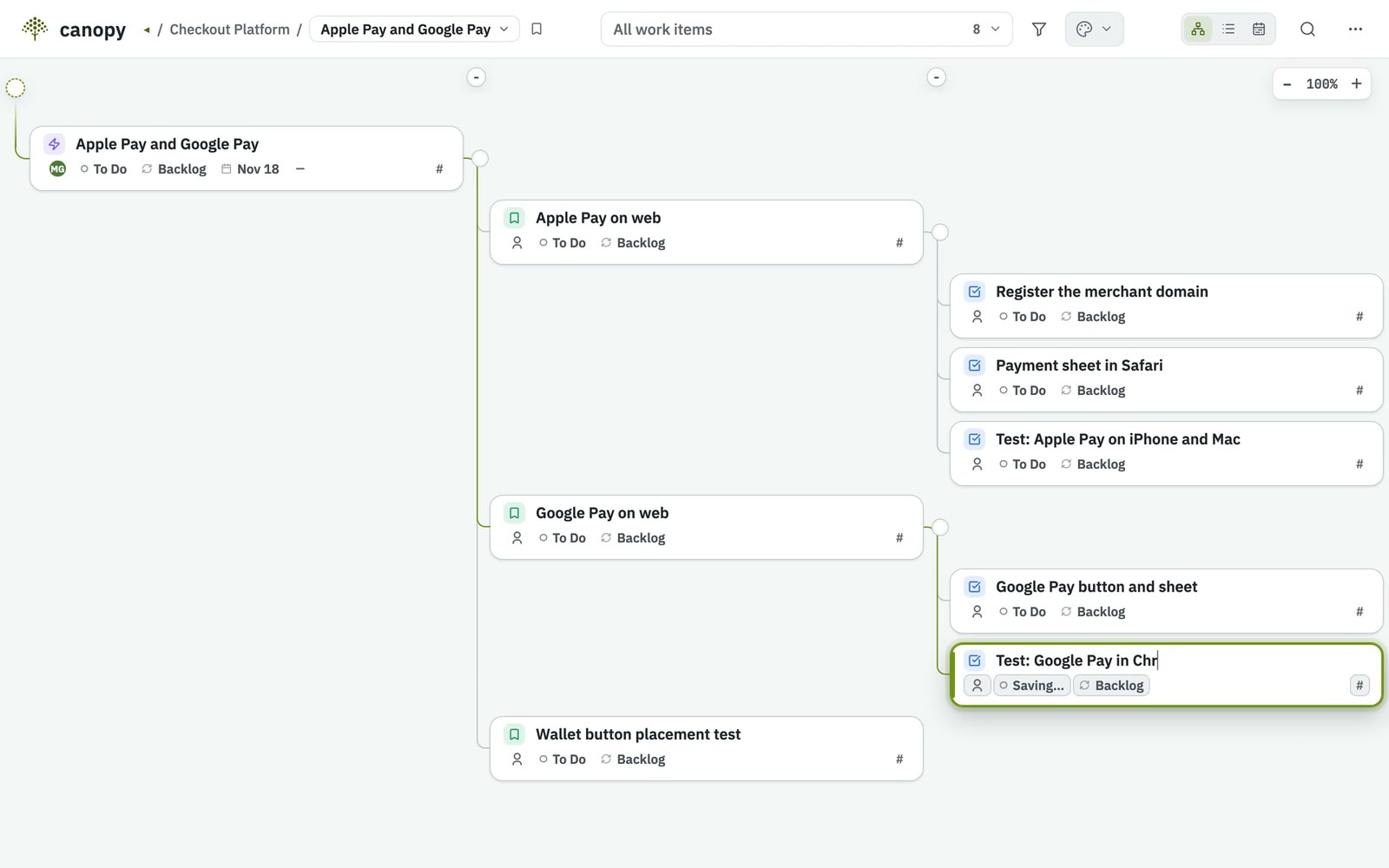The height and width of the screenshot is (868, 1389).
Task: Zoom in with the plus button
Action: point(1356,84)
